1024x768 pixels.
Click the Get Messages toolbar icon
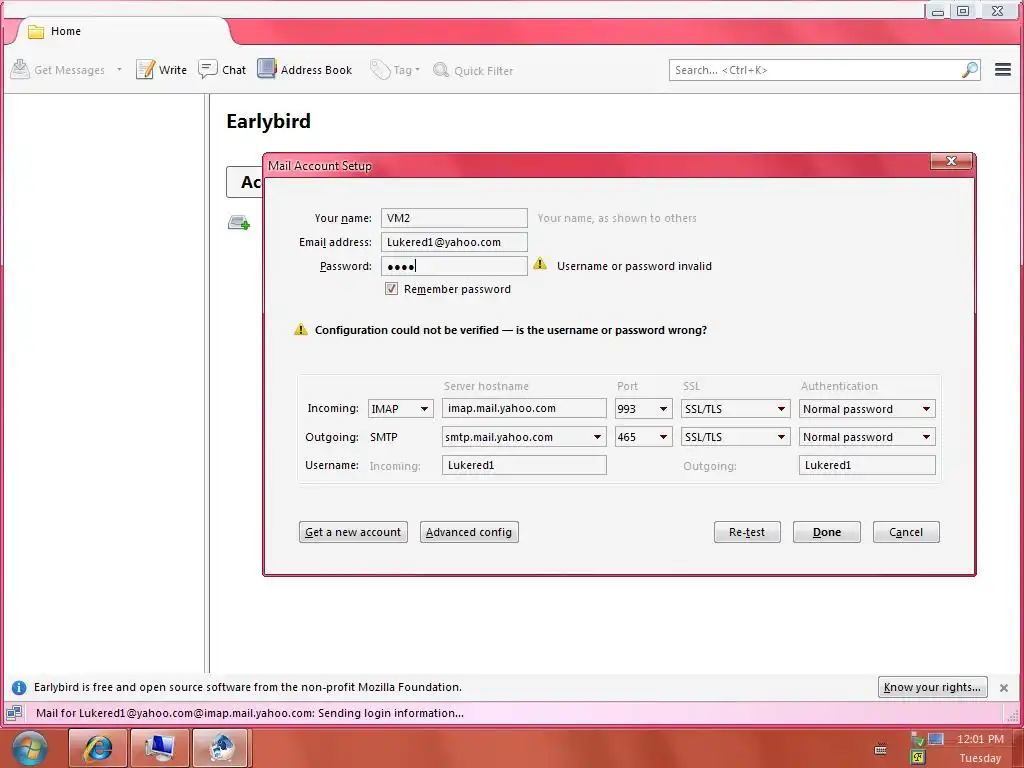pyautogui.click(x=20, y=69)
